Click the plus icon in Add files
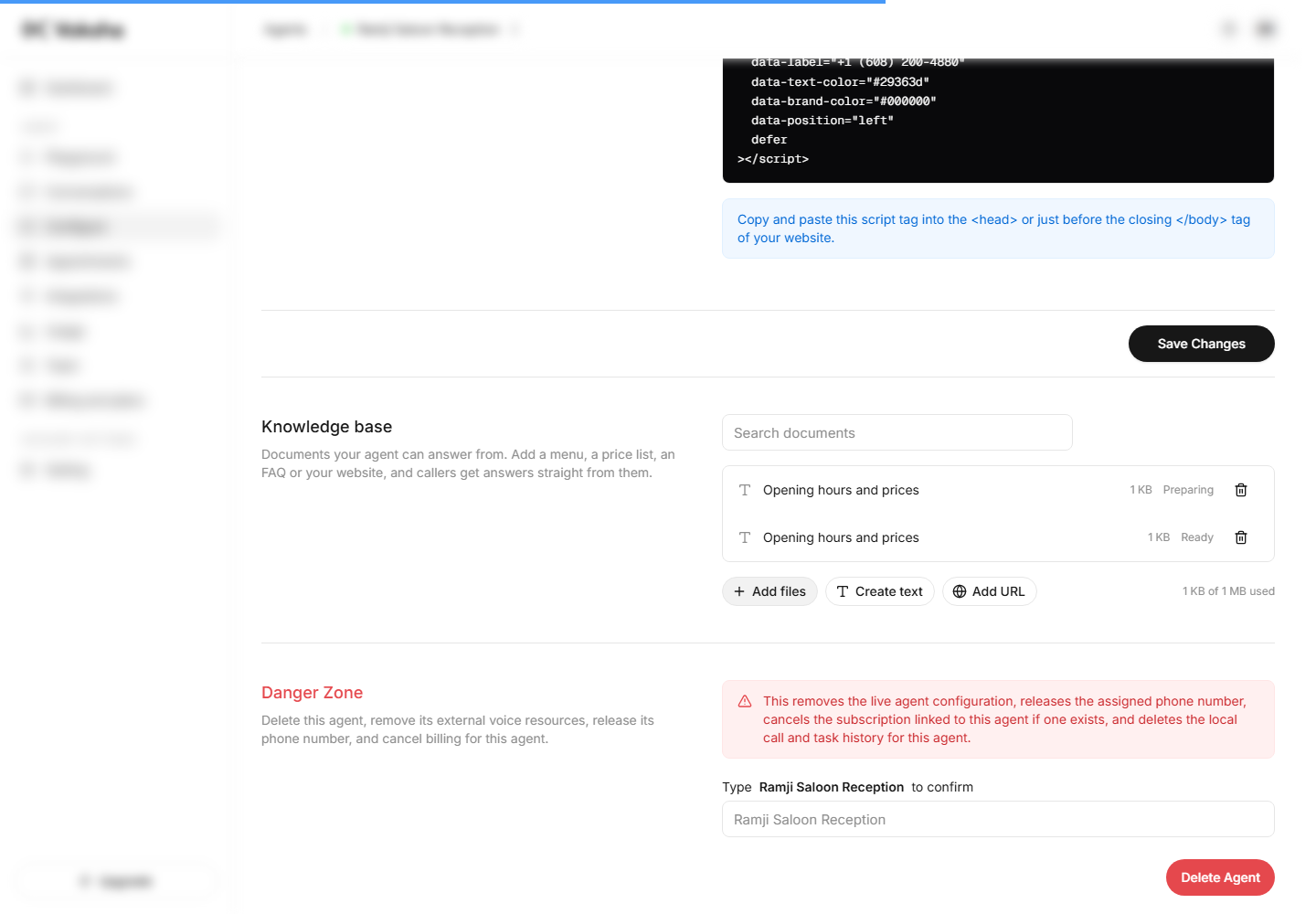 click(x=739, y=591)
